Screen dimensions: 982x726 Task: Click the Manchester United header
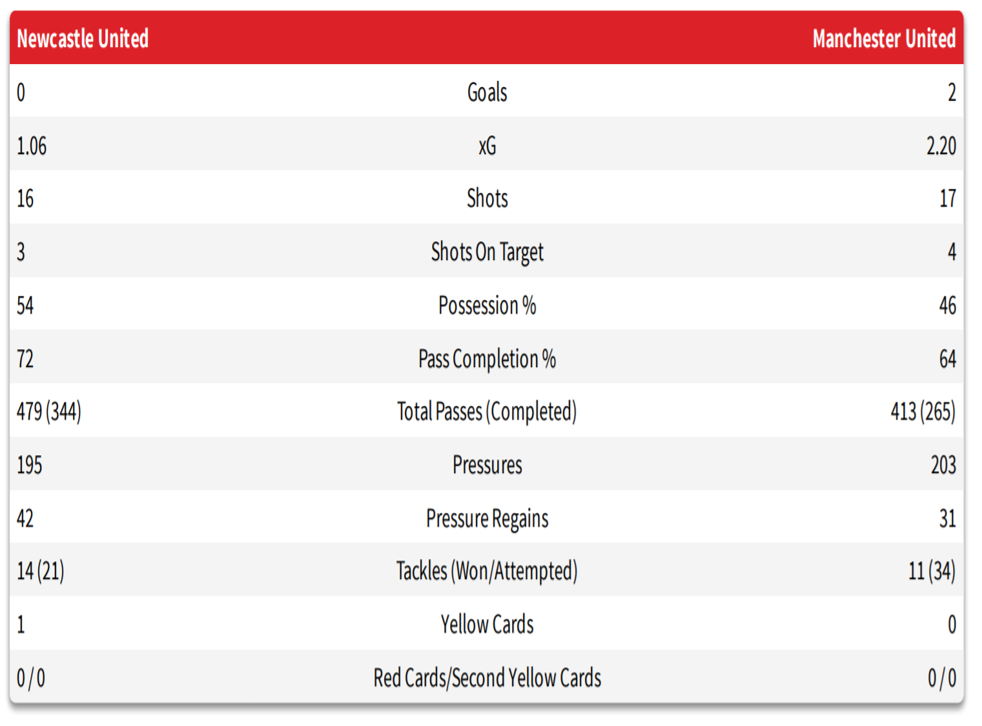click(x=884, y=39)
